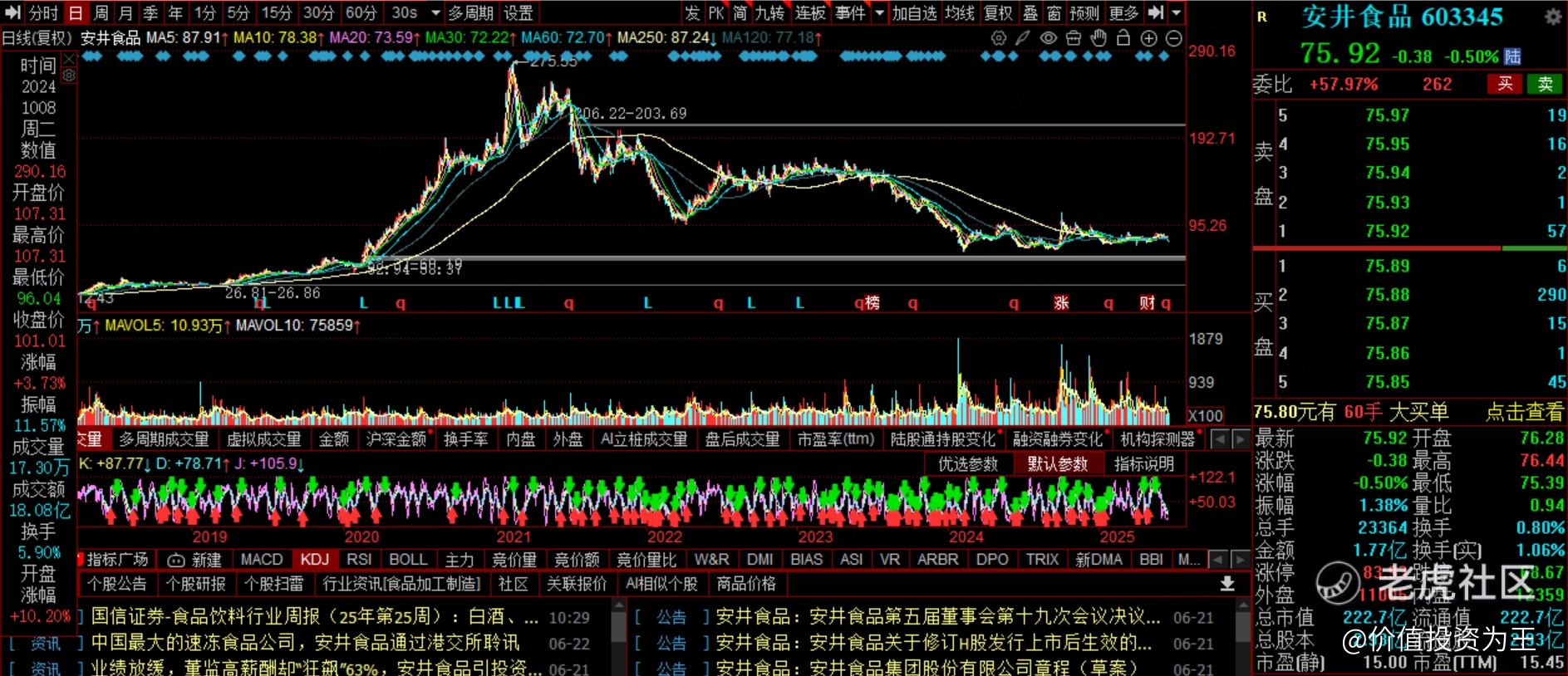
Task: Click 加自选 to add to watchlist
Action: 914,12
